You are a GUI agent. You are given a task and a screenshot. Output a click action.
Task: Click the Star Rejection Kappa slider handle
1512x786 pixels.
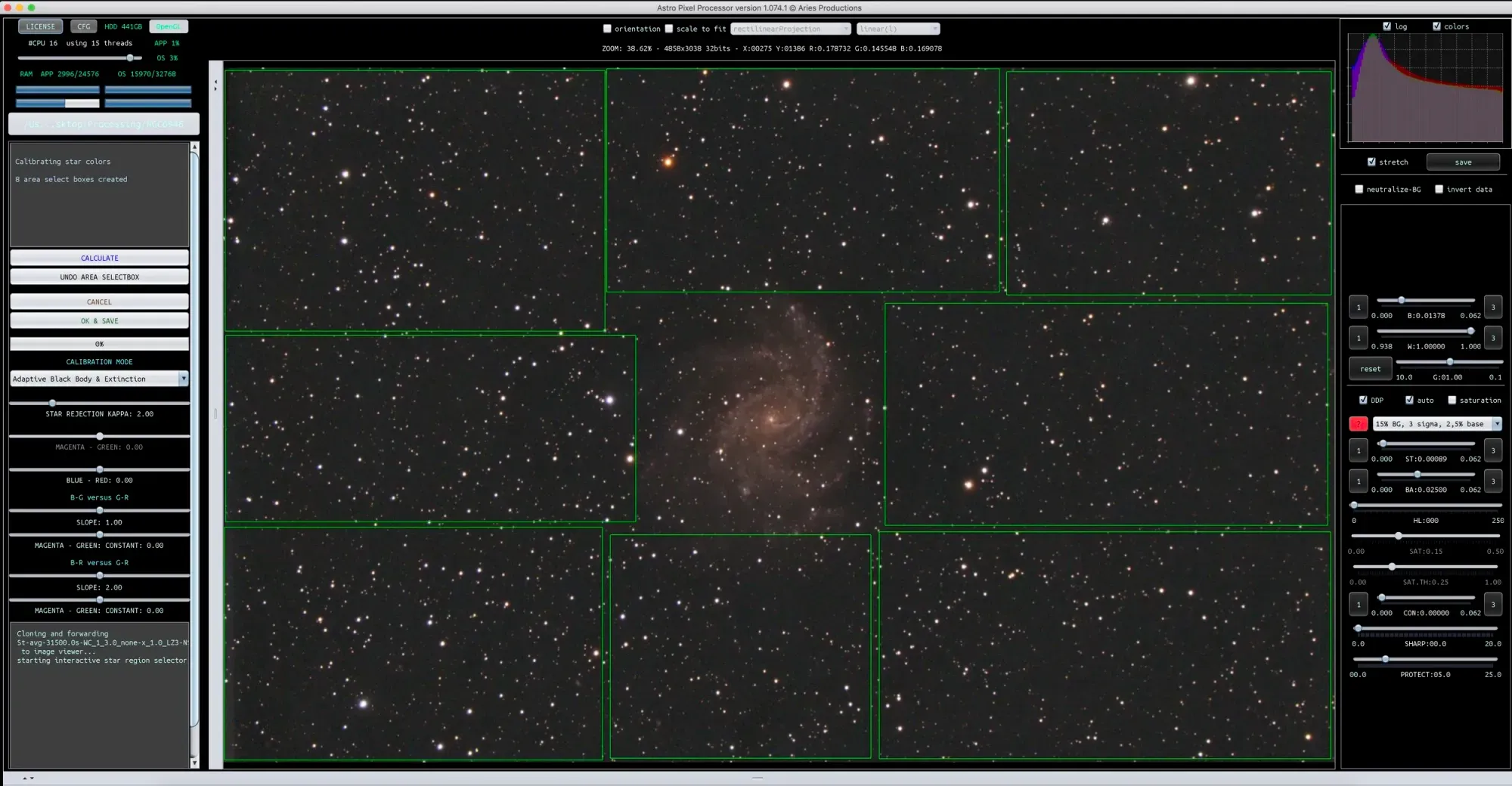pyautogui.click(x=52, y=404)
